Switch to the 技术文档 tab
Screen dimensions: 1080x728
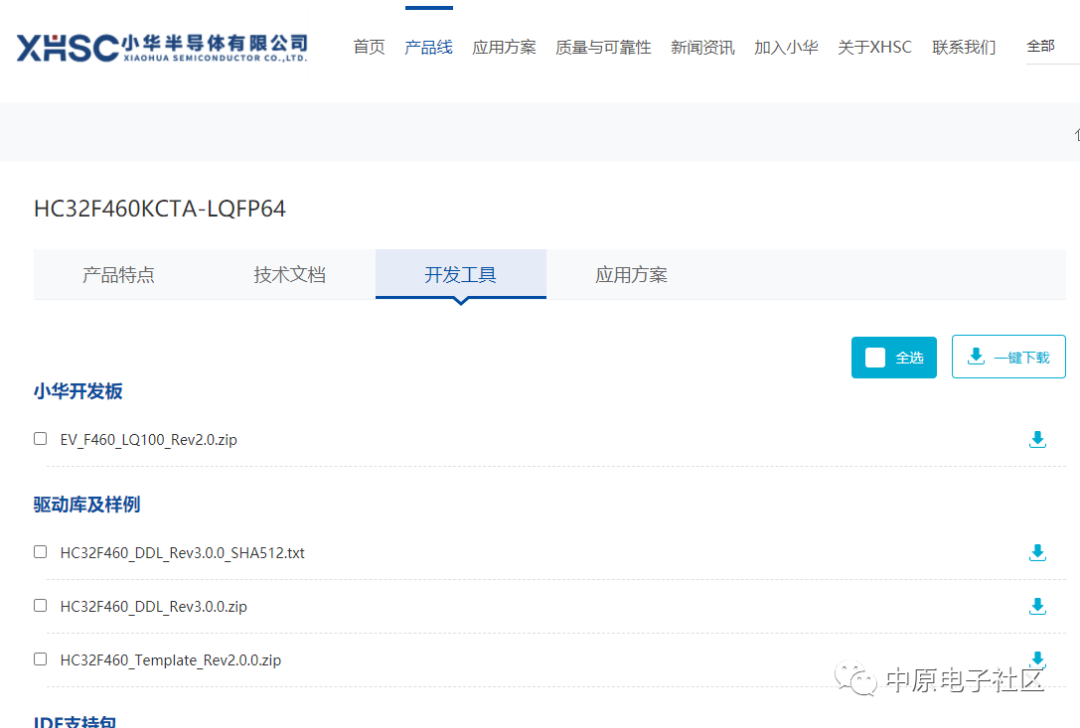pos(289,275)
